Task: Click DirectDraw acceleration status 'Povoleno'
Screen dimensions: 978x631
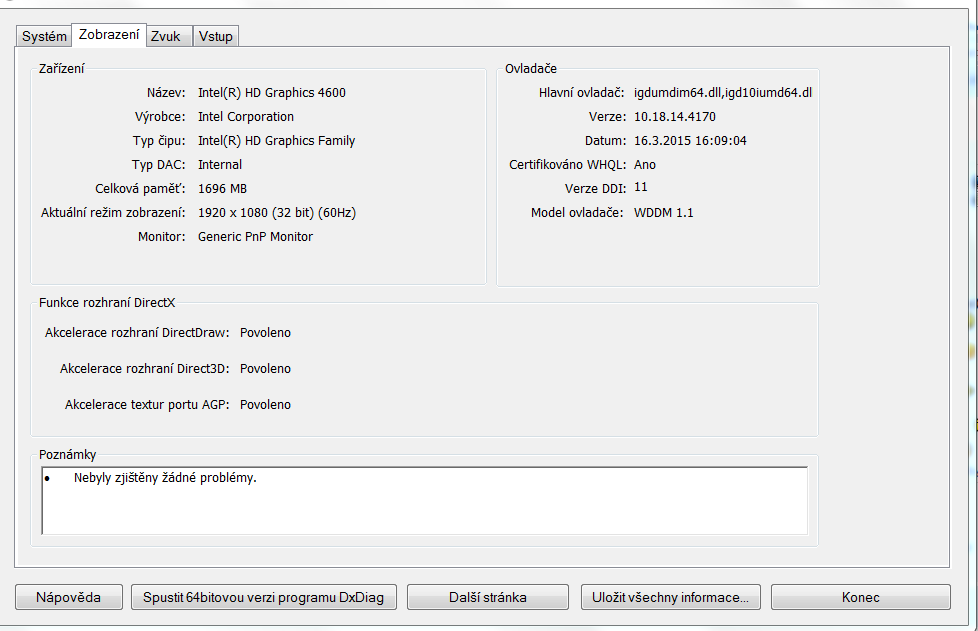Action: pyautogui.click(x=265, y=332)
